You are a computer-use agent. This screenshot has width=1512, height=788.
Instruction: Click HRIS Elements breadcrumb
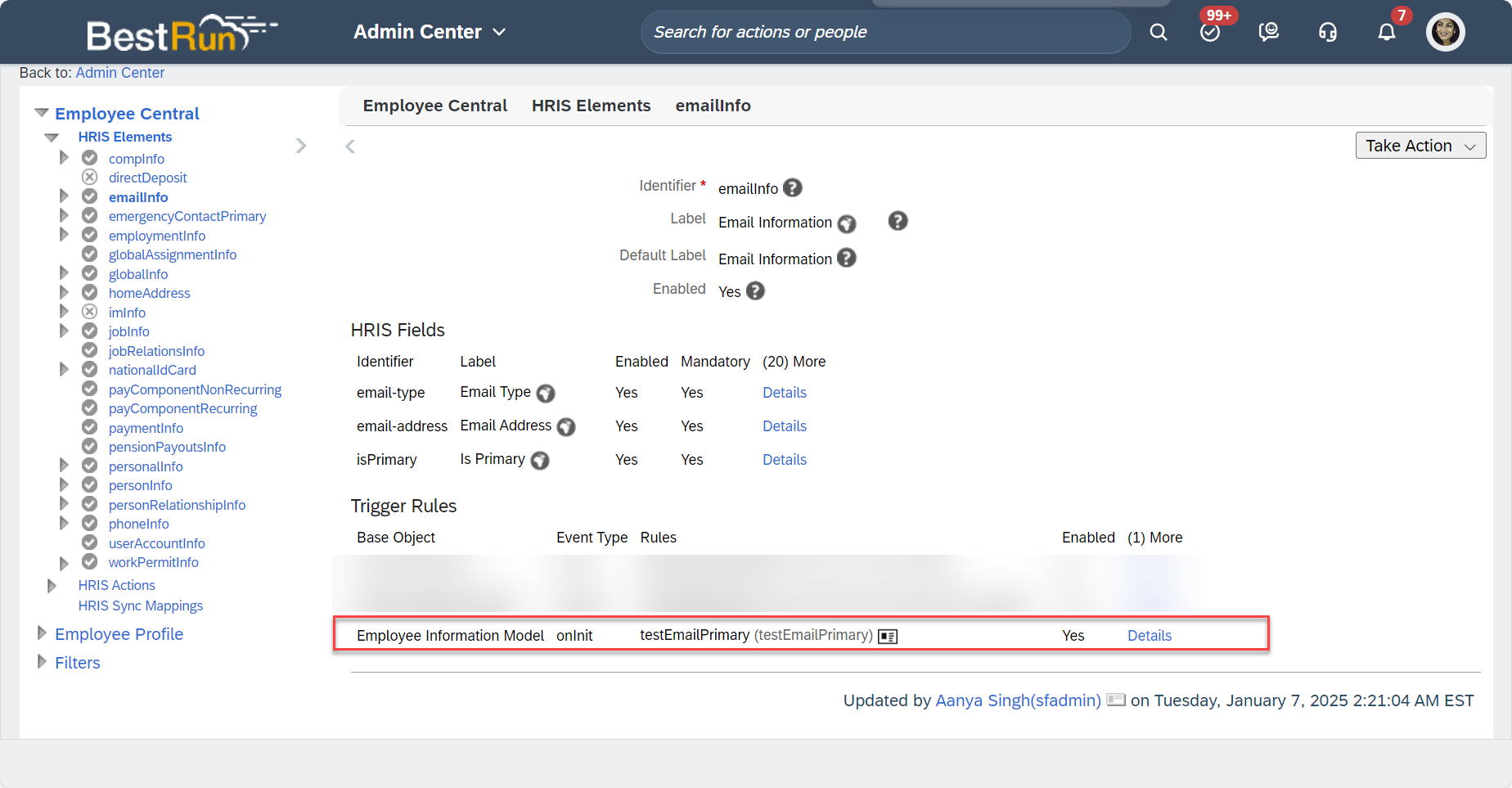(591, 106)
